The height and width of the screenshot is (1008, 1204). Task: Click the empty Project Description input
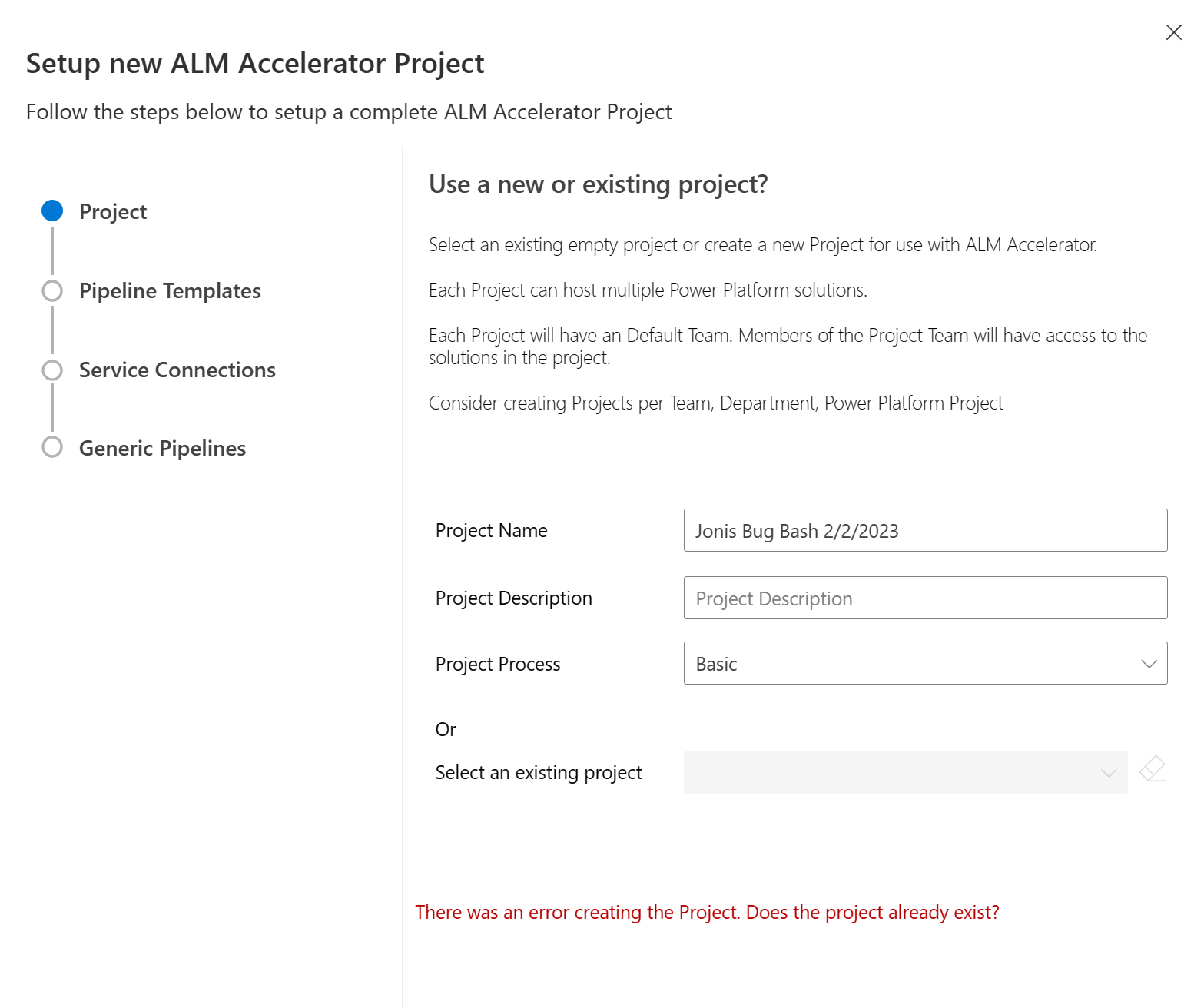pos(925,598)
